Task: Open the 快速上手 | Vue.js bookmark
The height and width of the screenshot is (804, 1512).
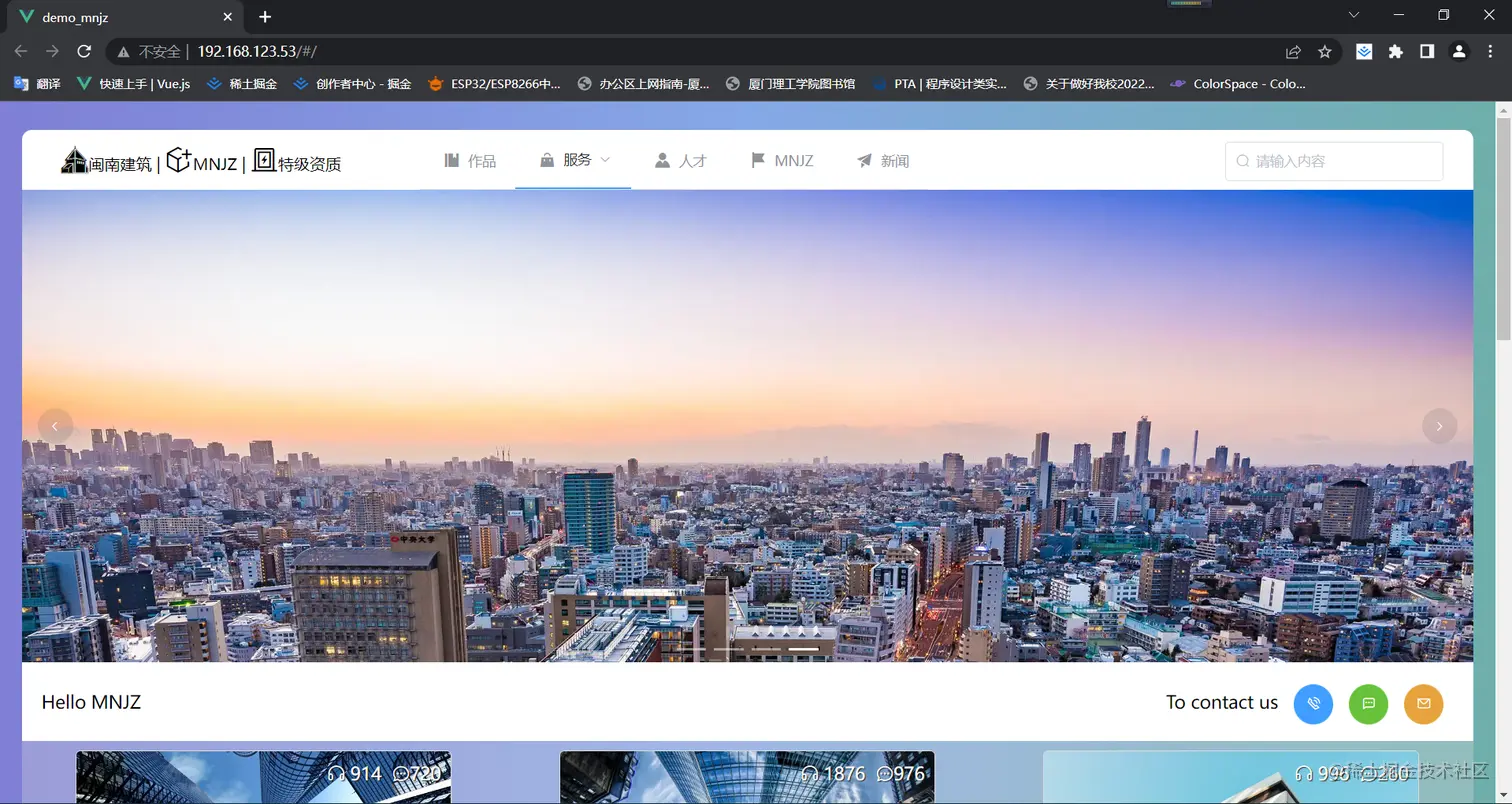Action: pyautogui.click(x=133, y=84)
